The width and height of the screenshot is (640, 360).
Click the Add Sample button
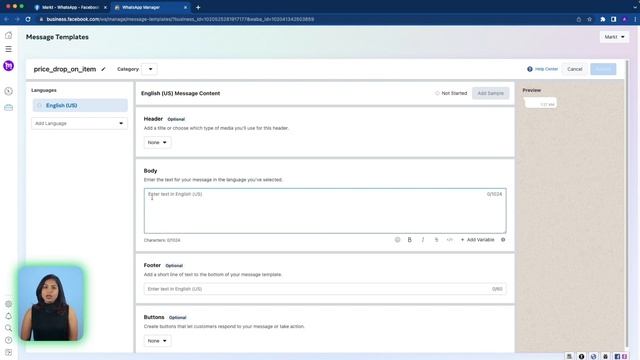pyautogui.click(x=491, y=93)
